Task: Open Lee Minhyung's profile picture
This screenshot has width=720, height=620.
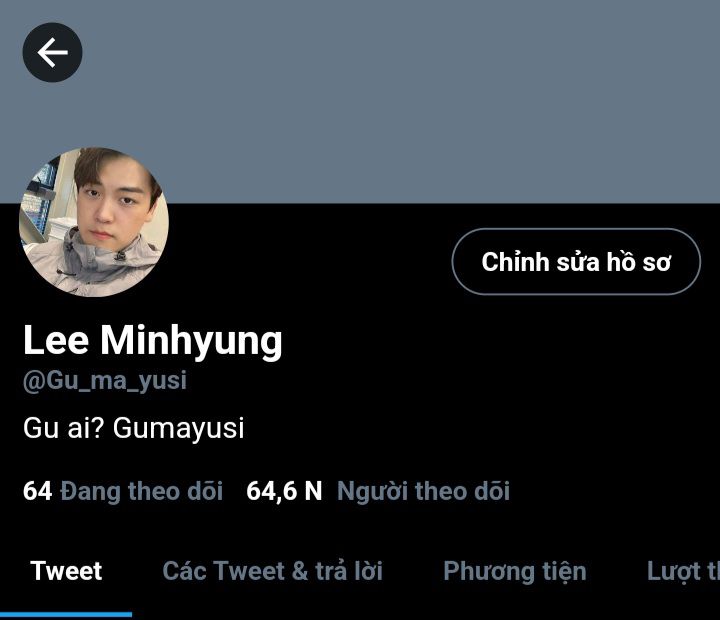Action: tap(94, 222)
